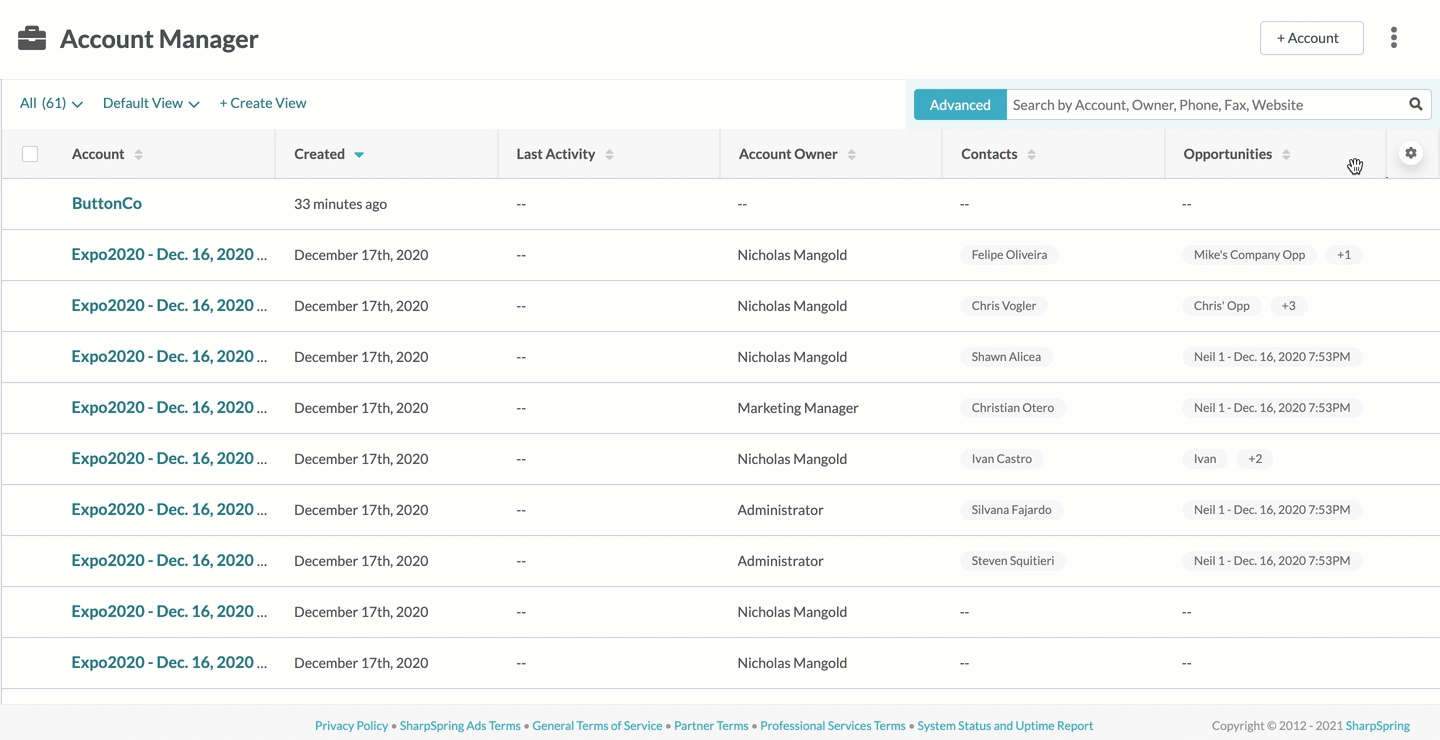
Task: Open column settings gear icon
Action: pyautogui.click(x=1411, y=153)
